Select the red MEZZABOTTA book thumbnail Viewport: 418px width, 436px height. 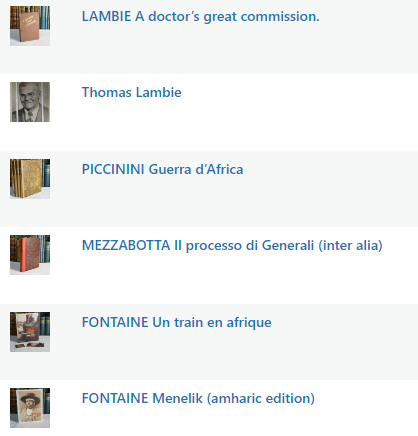(x=30, y=255)
